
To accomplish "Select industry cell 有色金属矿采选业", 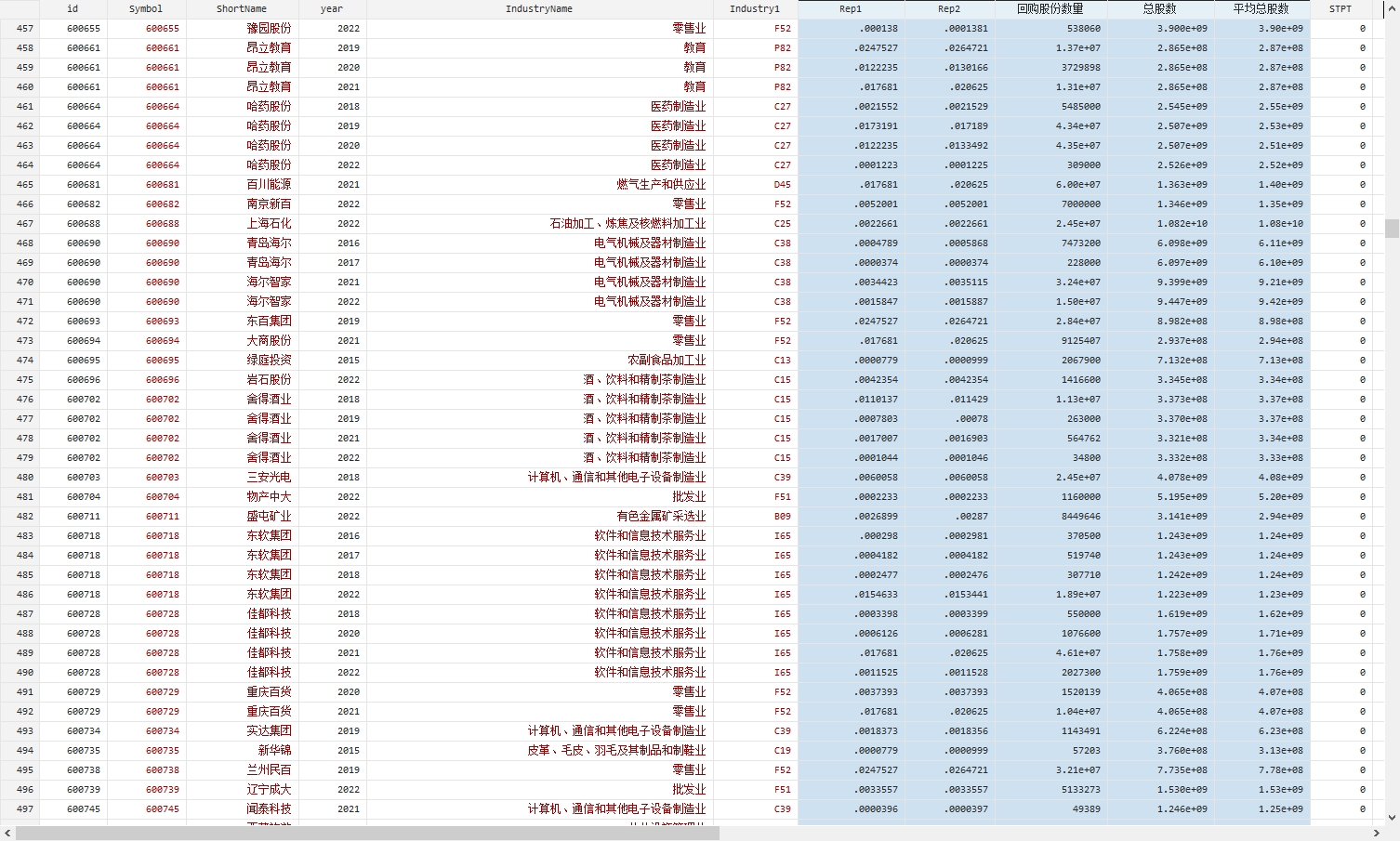I will [x=661, y=516].
